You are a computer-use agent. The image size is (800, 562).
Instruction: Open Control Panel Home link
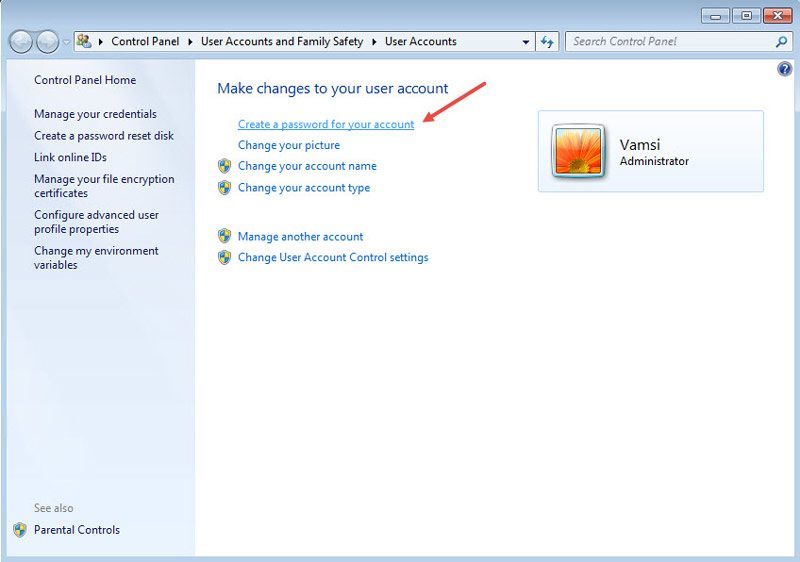(85, 80)
